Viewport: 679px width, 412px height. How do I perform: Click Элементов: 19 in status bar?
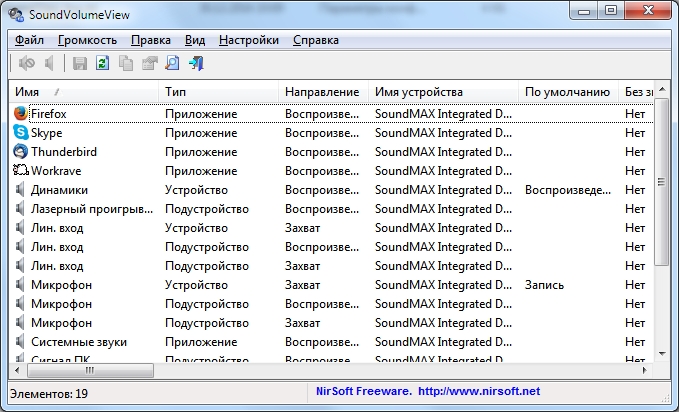coord(49,393)
